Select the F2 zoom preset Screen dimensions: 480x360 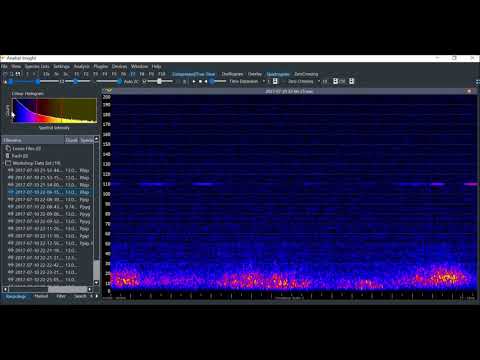86,74
